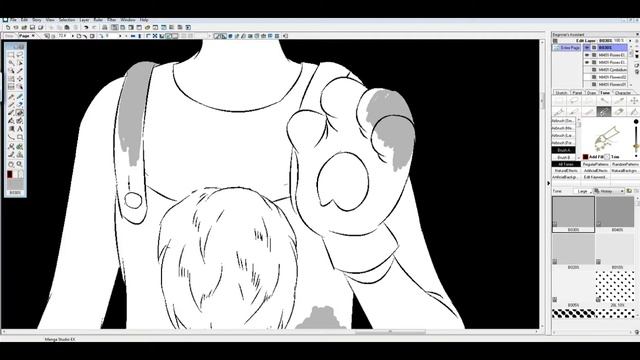Show the All Tones category
Viewport: 640px width, 360px height.
(566, 164)
